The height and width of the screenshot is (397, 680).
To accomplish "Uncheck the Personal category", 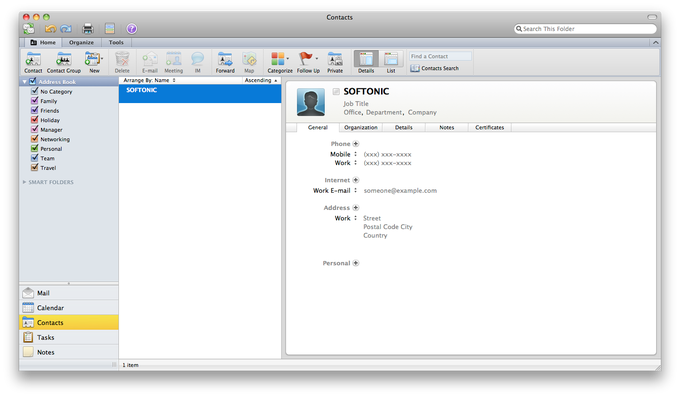I will (x=35, y=148).
